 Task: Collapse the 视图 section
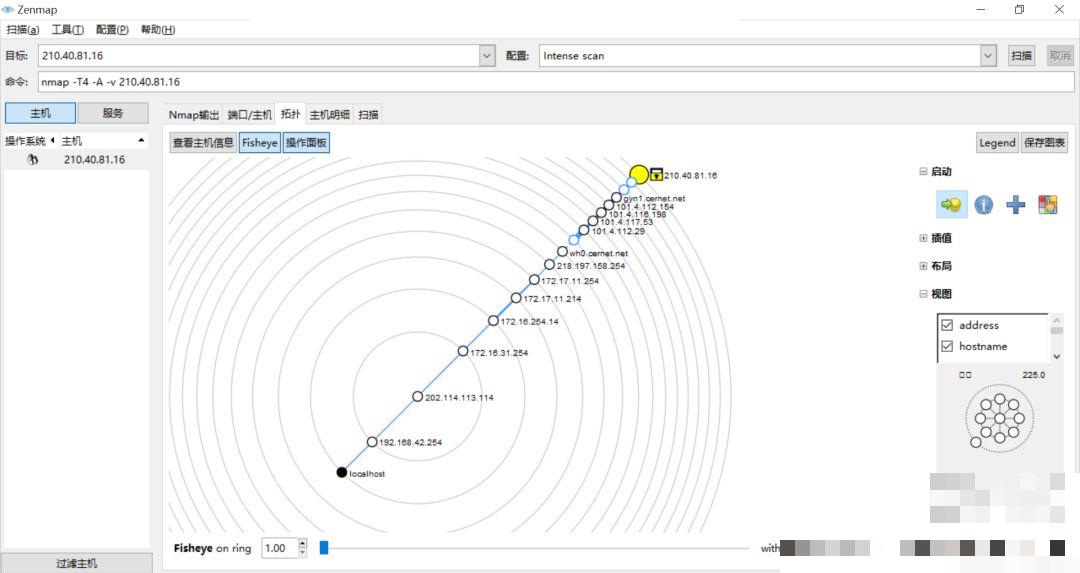click(x=923, y=294)
